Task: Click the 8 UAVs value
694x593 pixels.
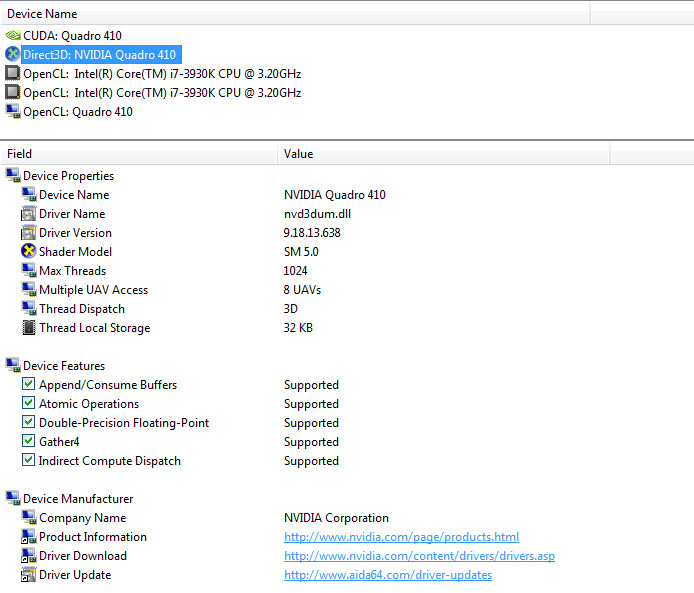Action: tap(302, 289)
